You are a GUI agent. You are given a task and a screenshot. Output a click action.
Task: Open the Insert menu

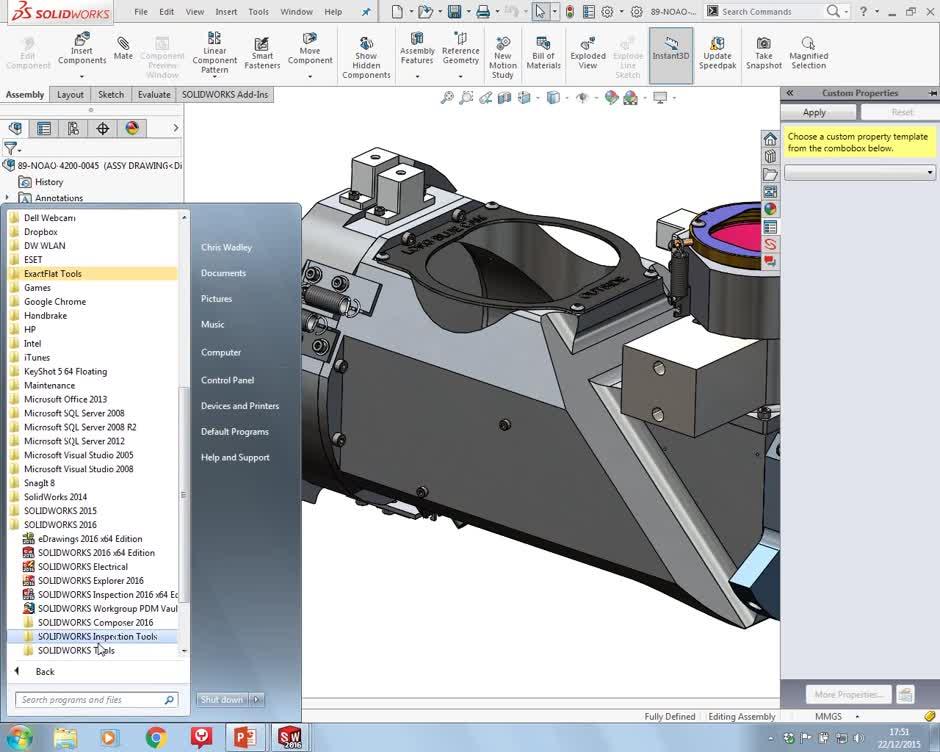point(225,12)
